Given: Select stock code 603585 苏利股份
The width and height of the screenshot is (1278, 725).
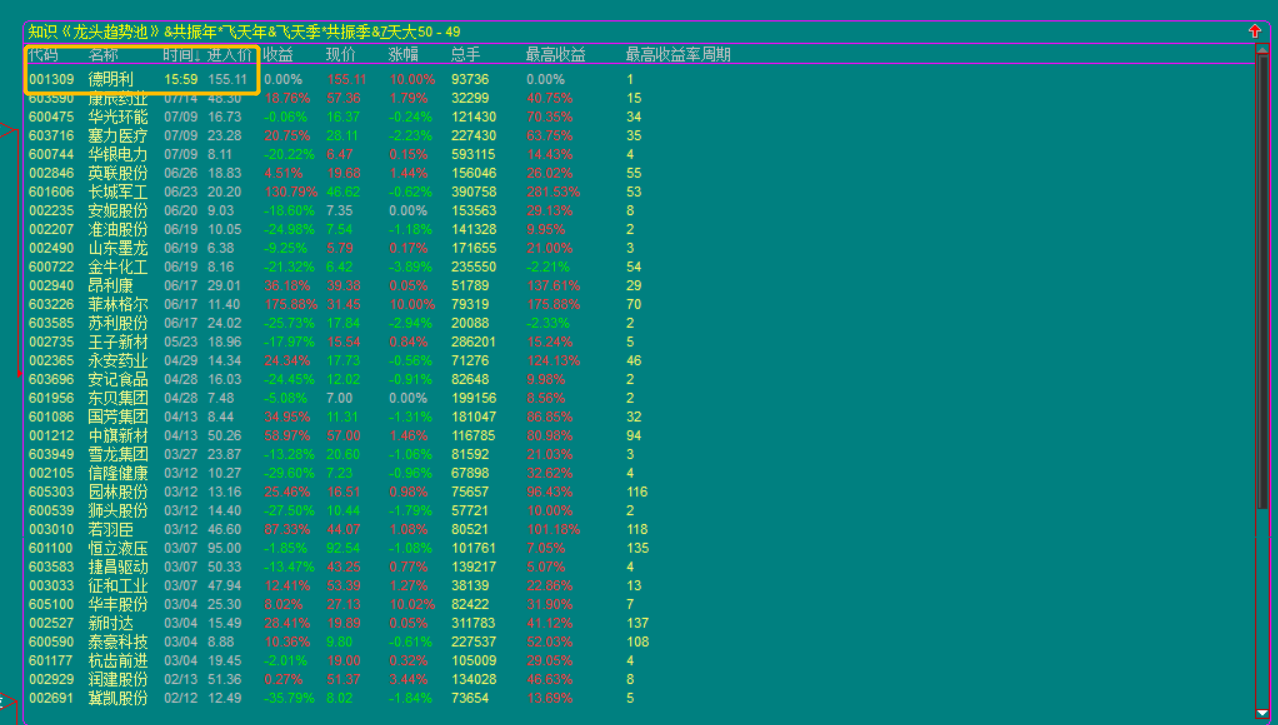Looking at the screenshot, I should pyautogui.click(x=50, y=323).
